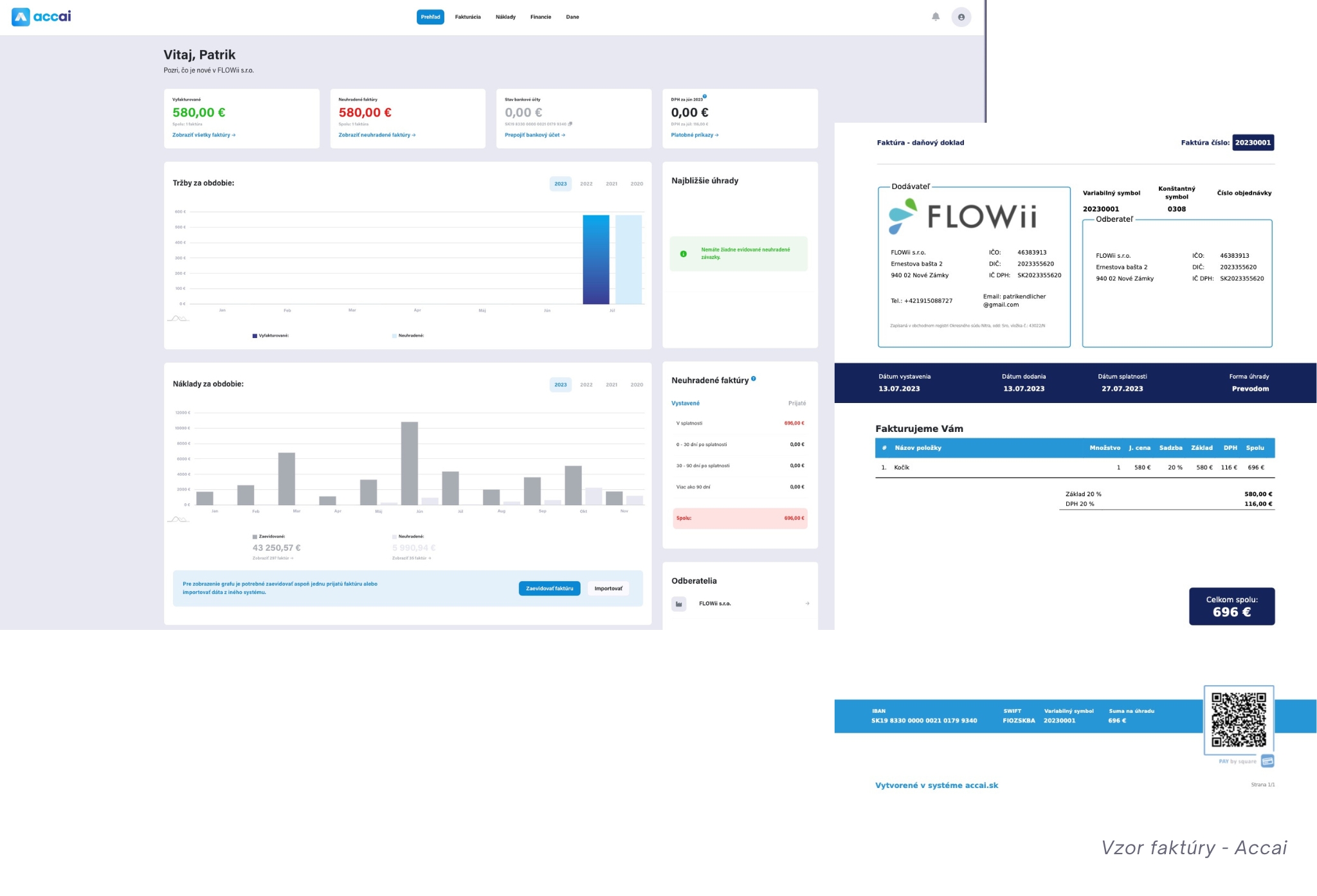Click the red Spolu total row
Viewport: 1317px width, 896px height.
(x=740, y=518)
